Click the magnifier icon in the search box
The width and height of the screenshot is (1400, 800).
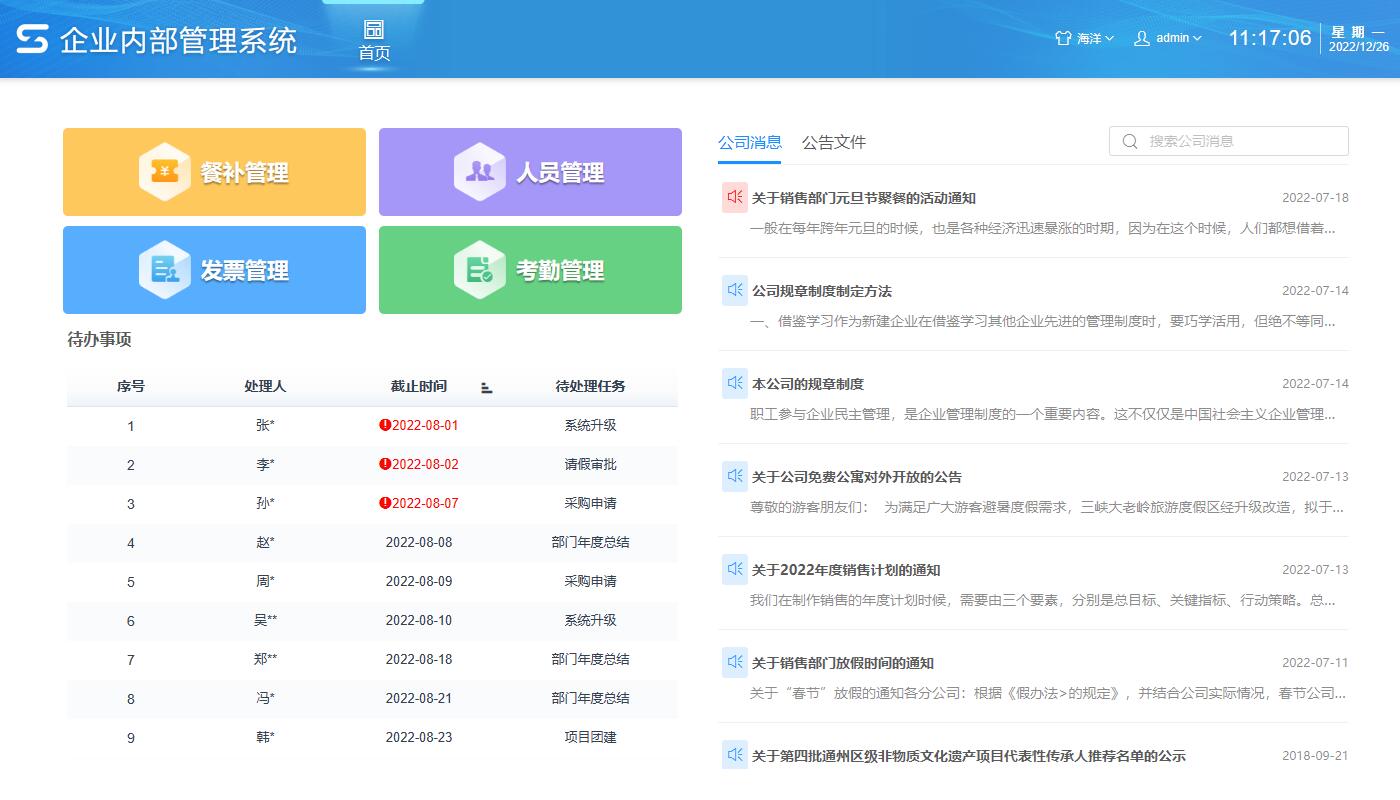point(1129,141)
